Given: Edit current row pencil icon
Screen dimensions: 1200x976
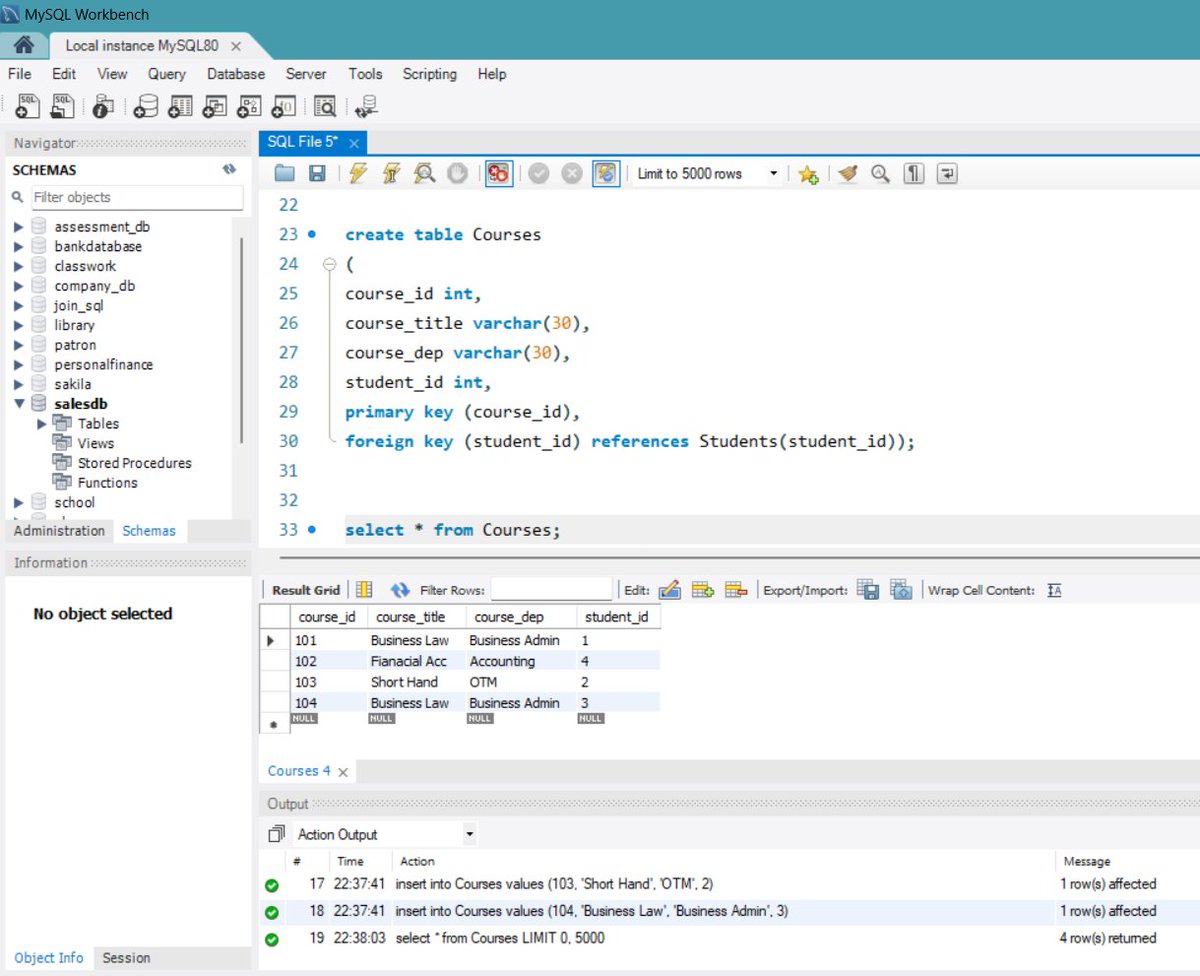Looking at the screenshot, I should pos(669,590).
